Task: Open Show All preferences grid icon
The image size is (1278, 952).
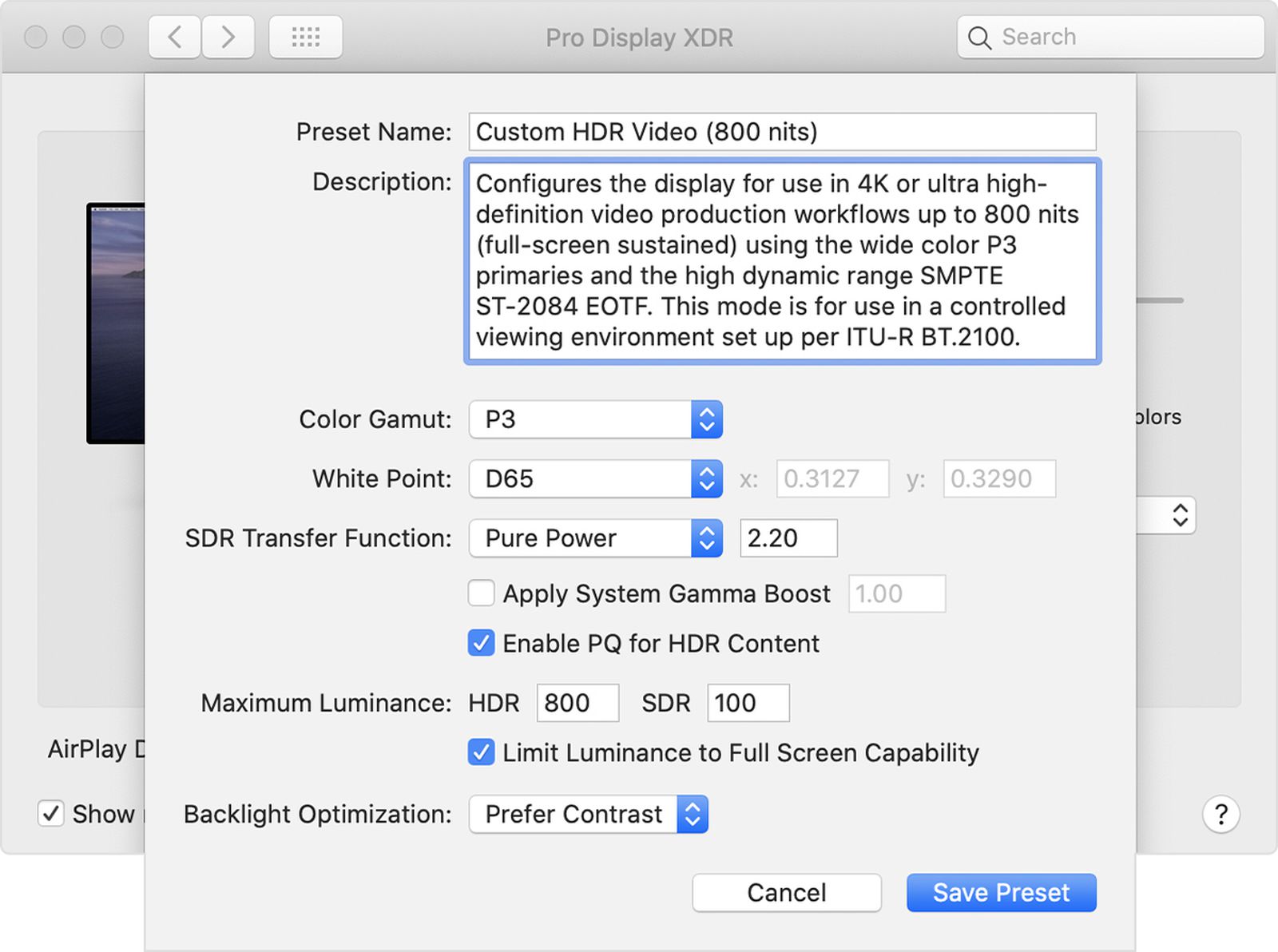Action: (305, 37)
